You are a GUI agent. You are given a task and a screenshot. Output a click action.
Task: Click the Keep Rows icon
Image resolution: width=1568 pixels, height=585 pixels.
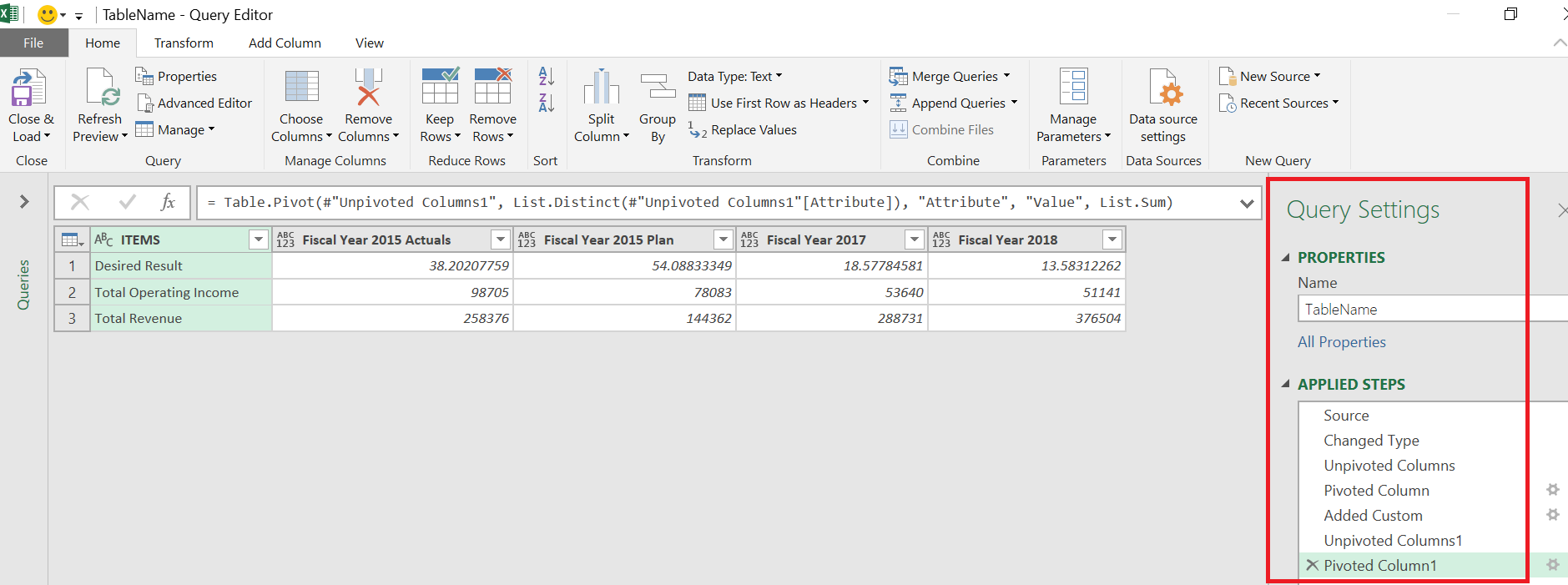click(440, 87)
